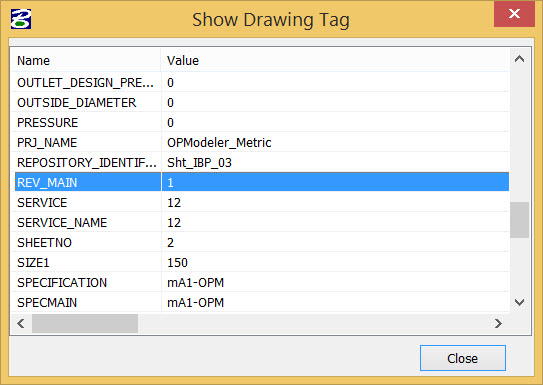The width and height of the screenshot is (543, 385).
Task: Select the OUTSIDE_DIAMETER row
Action: click(x=262, y=102)
